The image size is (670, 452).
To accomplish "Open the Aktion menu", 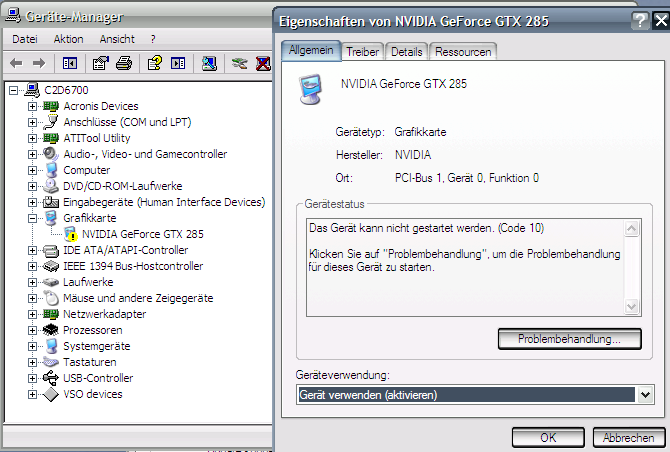I will pyautogui.click(x=68, y=39).
